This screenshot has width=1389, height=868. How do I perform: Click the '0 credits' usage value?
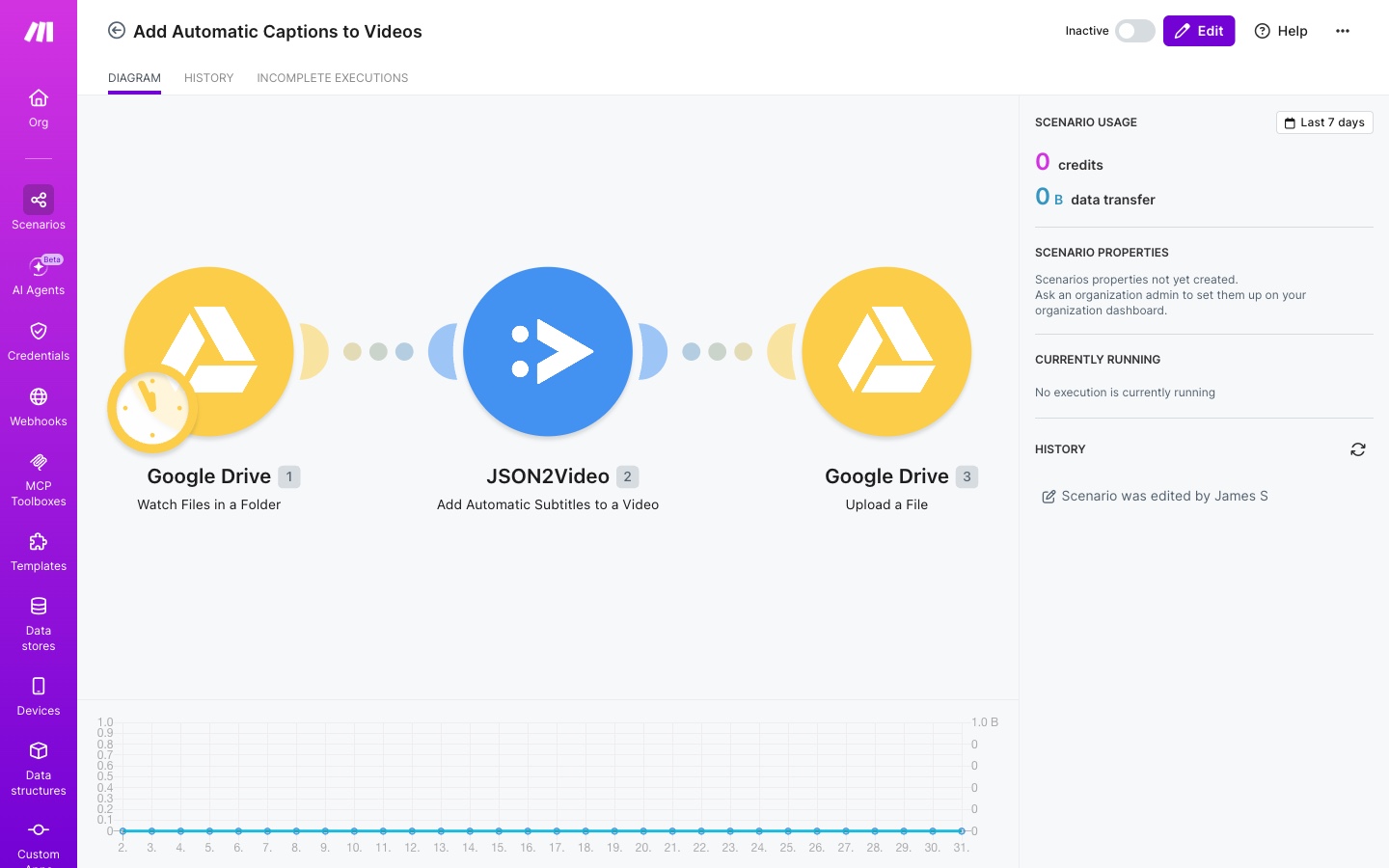(1069, 162)
